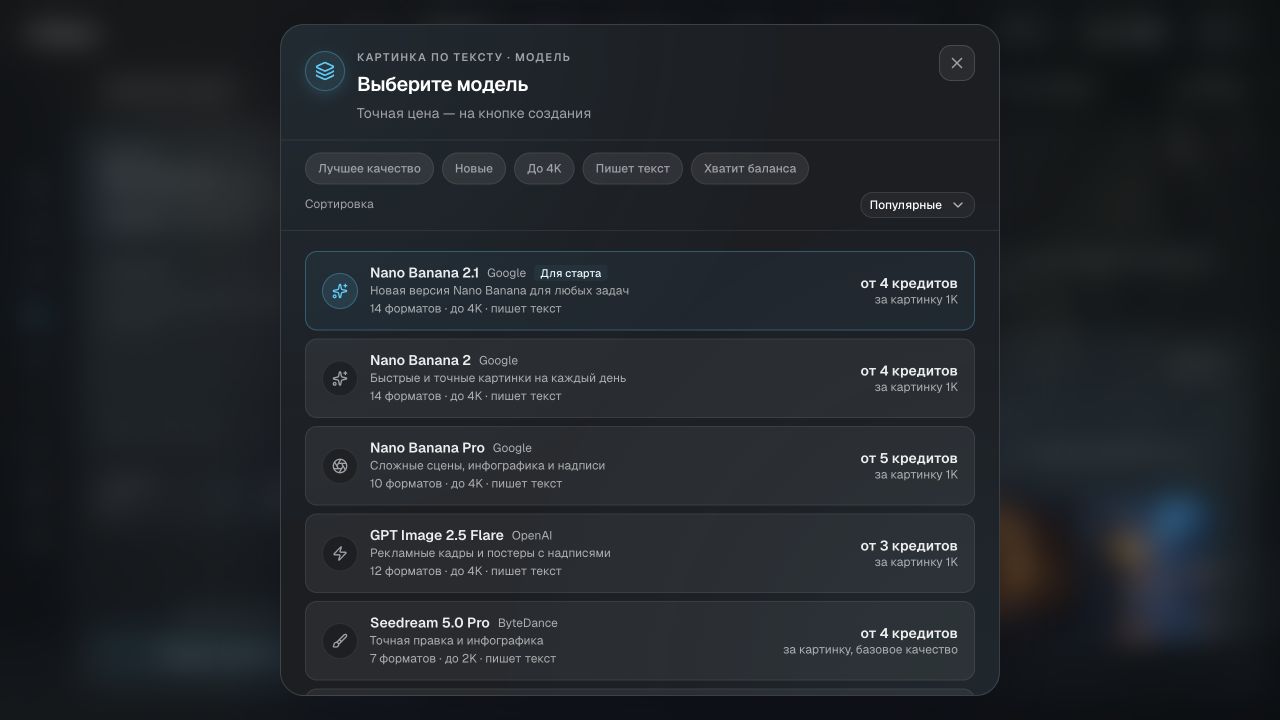Toggle the "Лучшее качество" filter chip
1280x720 pixels.
pos(369,168)
